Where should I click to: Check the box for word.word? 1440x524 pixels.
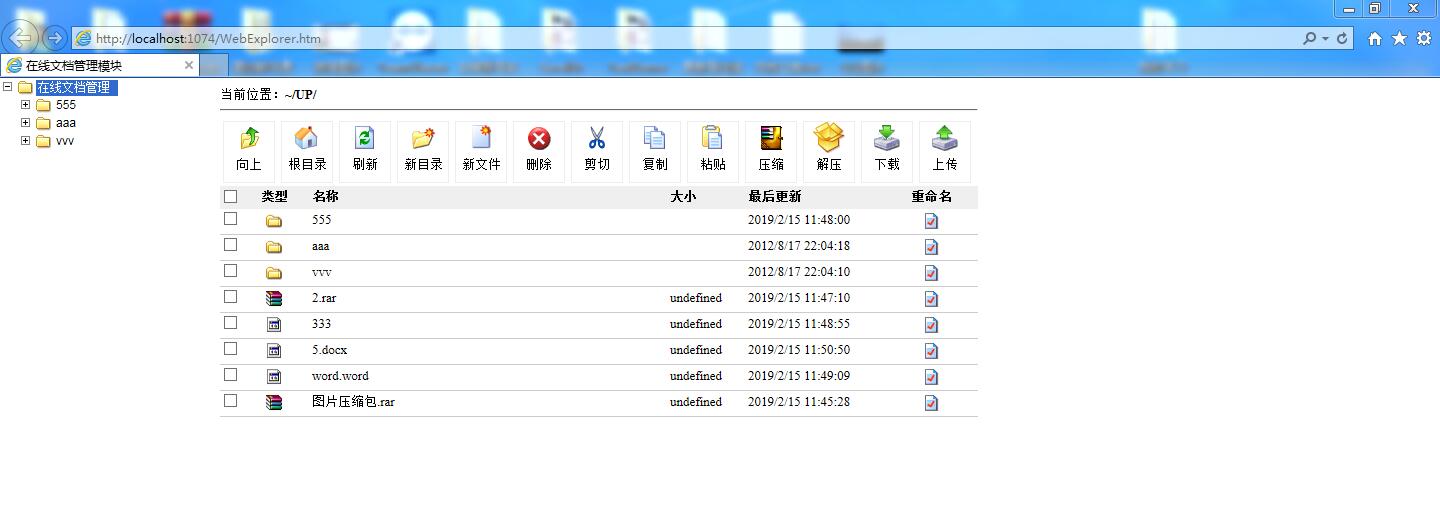[231, 375]
